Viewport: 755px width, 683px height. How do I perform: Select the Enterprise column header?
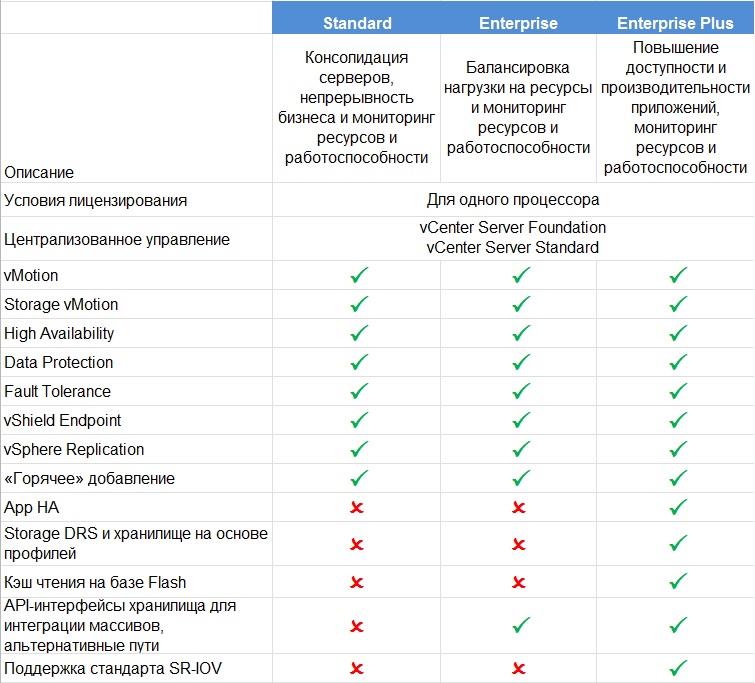click(x=519, y=23)
